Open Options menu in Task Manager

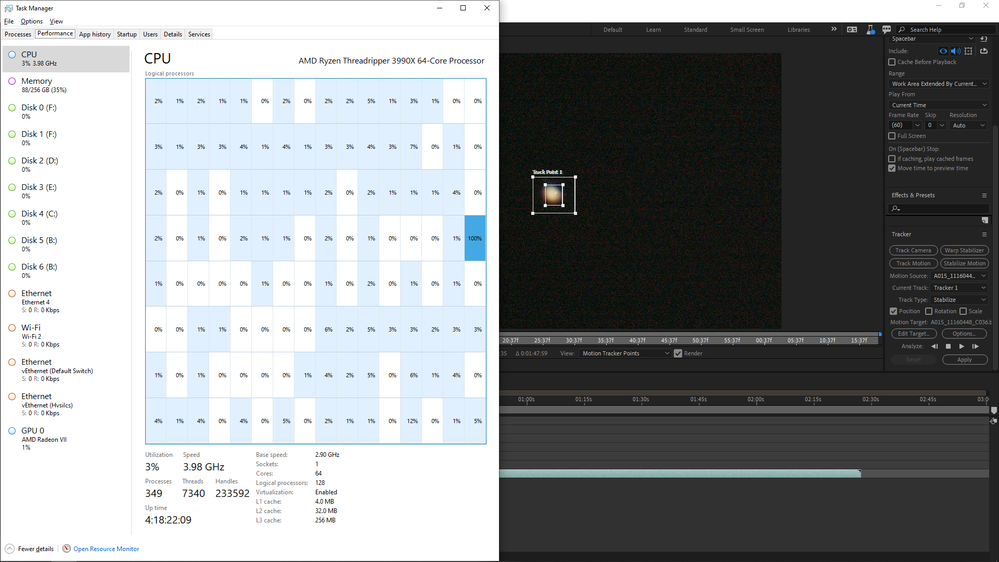point(31,21)
